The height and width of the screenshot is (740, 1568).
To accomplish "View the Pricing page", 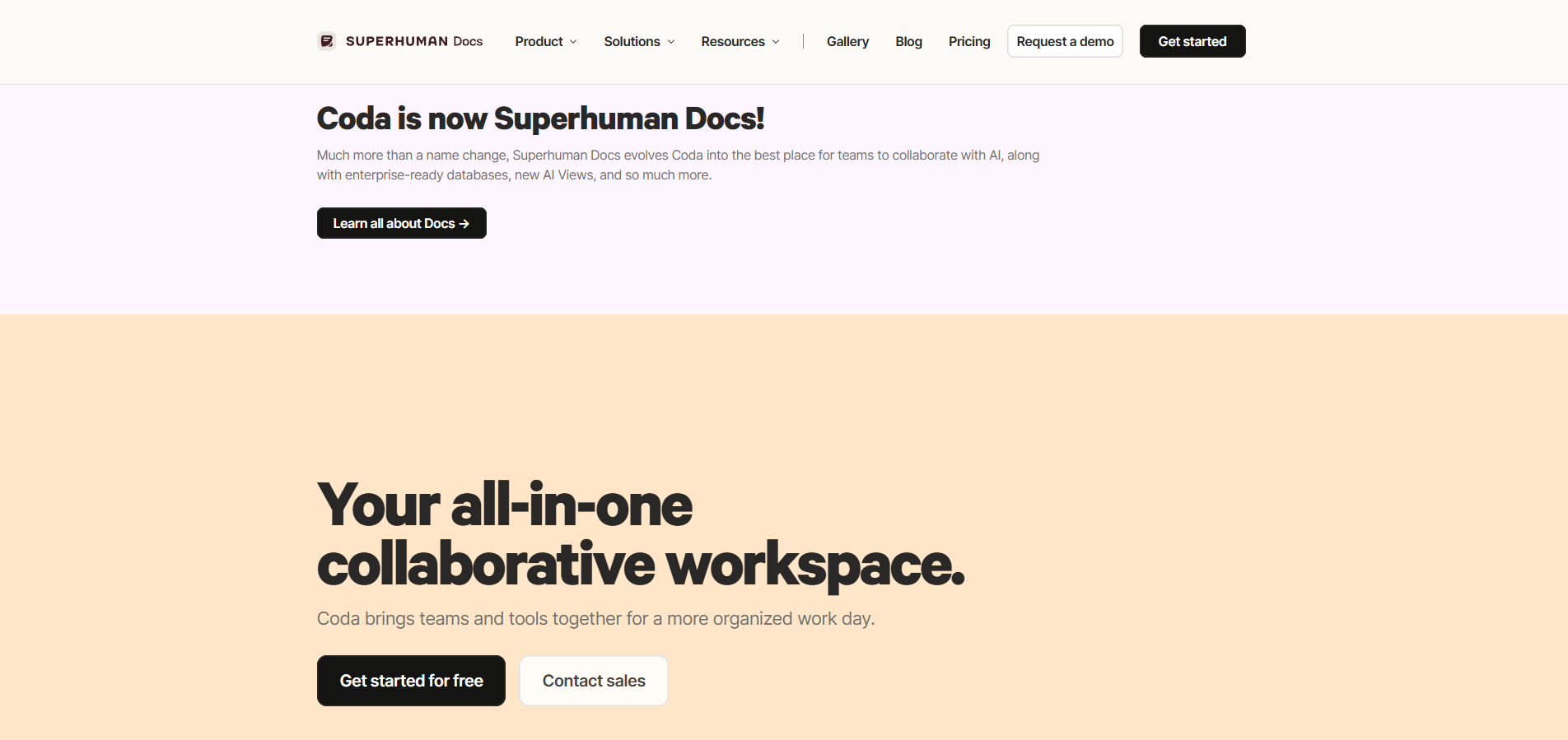I will [x=969, y=41].
